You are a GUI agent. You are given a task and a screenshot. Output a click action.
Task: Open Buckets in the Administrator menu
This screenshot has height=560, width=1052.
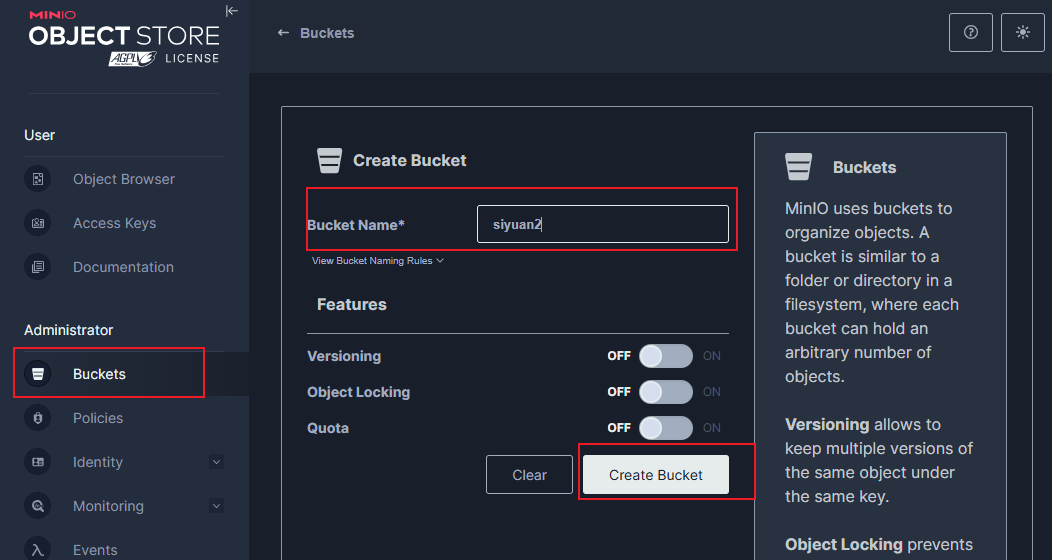(x=99, y=374)
